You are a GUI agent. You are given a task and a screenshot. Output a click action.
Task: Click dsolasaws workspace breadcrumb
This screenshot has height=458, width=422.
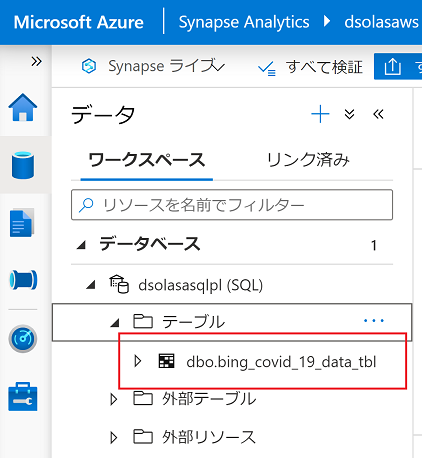coord(382,22)
